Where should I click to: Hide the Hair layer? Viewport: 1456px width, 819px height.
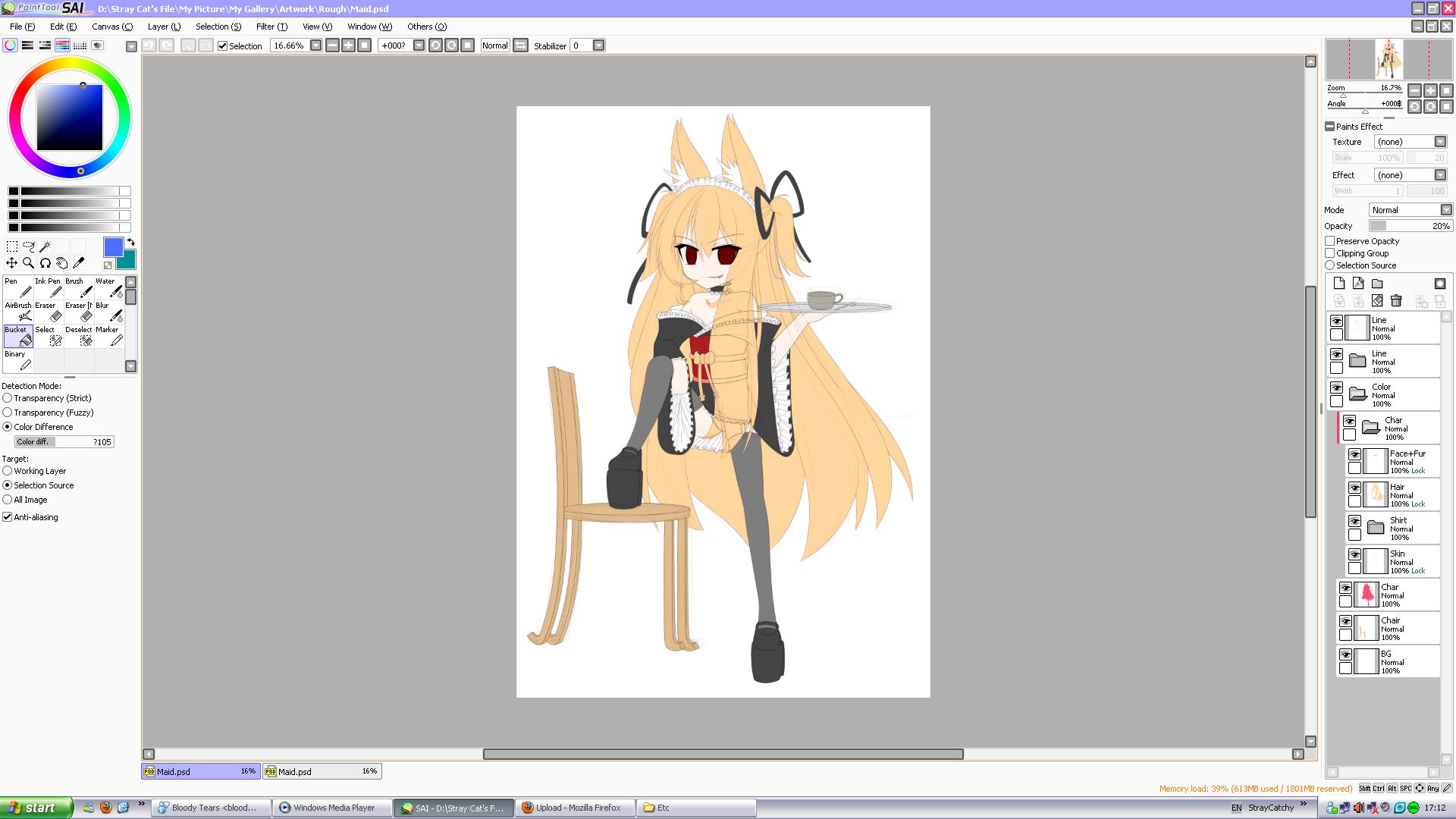tap(1354, 488)
